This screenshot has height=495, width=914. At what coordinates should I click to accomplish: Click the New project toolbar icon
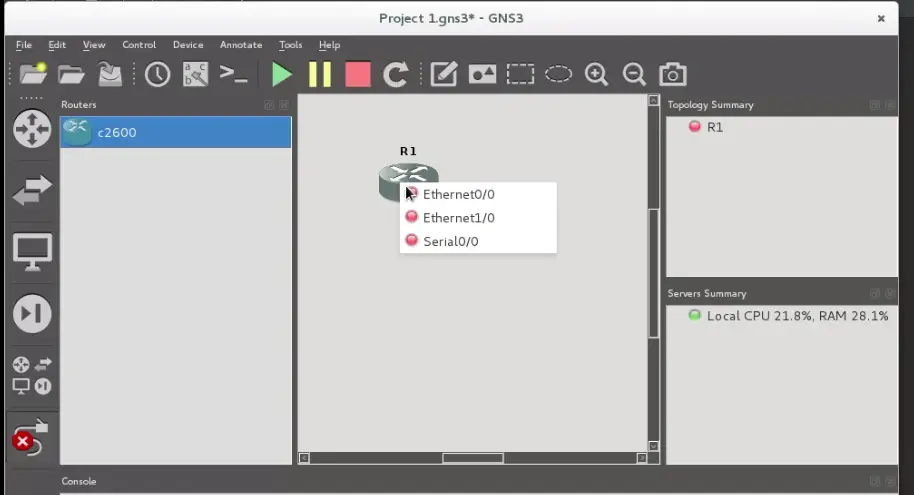coord(33,74)
